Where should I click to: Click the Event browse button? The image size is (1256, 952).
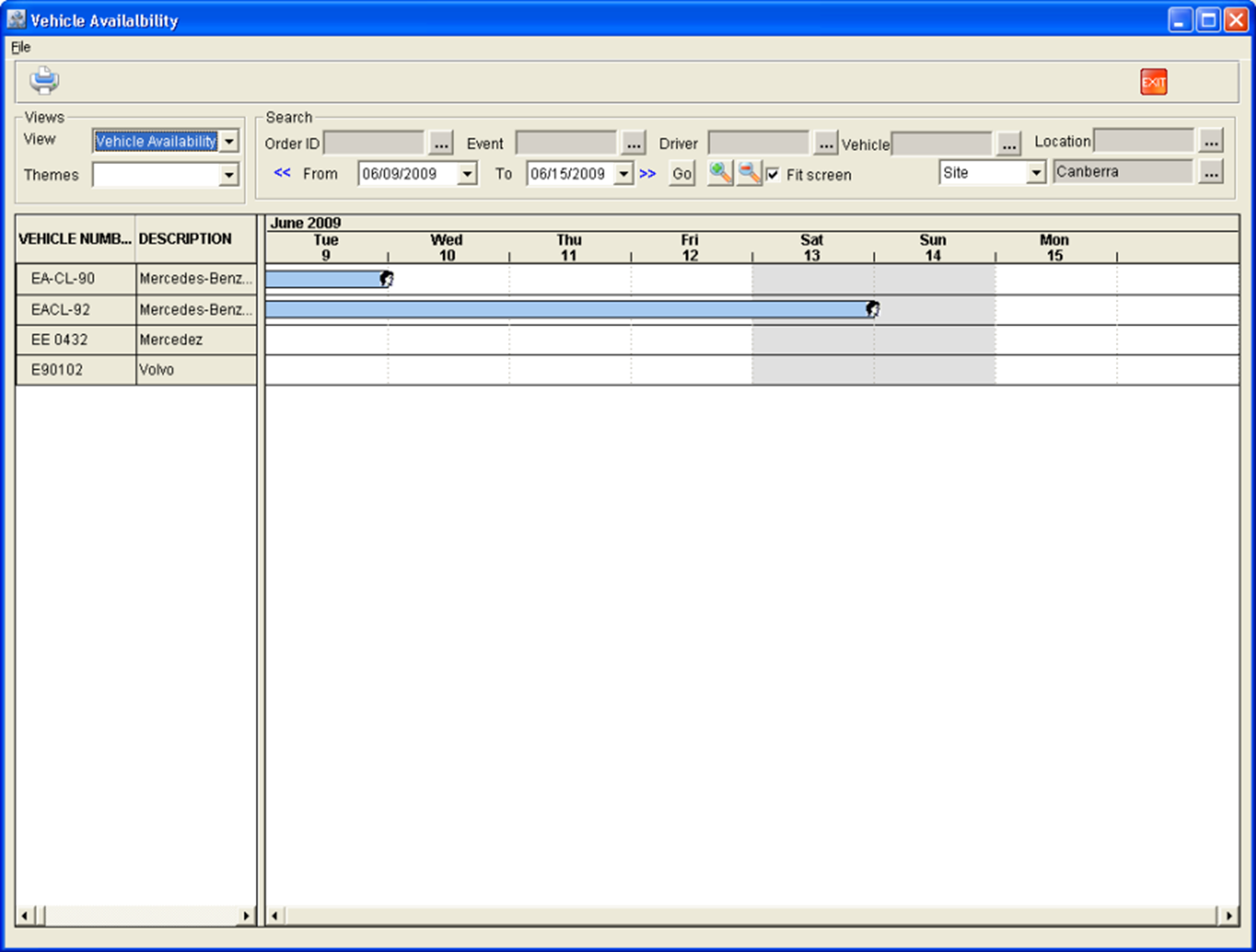(633, 143)
